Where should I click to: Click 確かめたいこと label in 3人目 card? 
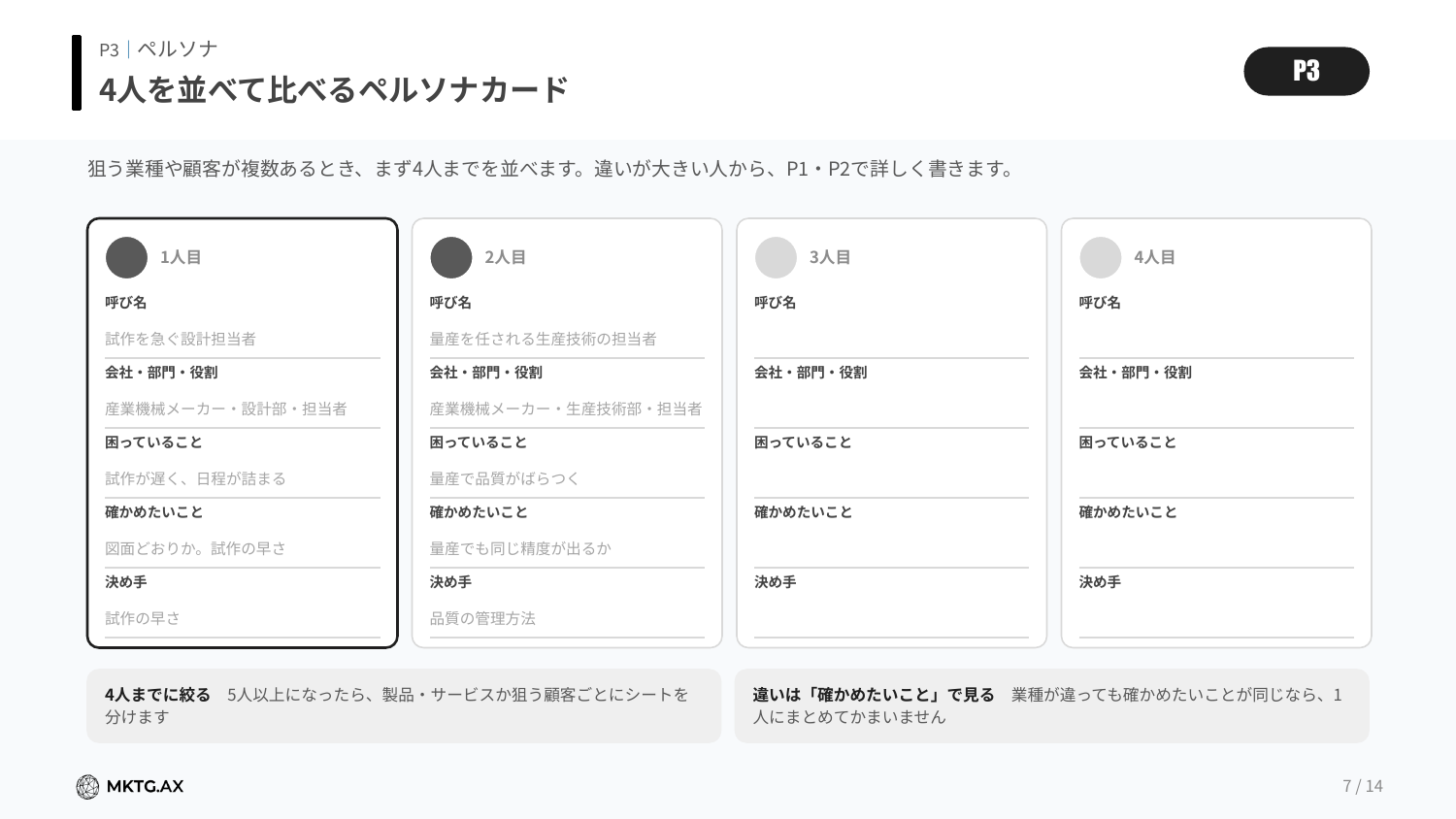point(803,512)
